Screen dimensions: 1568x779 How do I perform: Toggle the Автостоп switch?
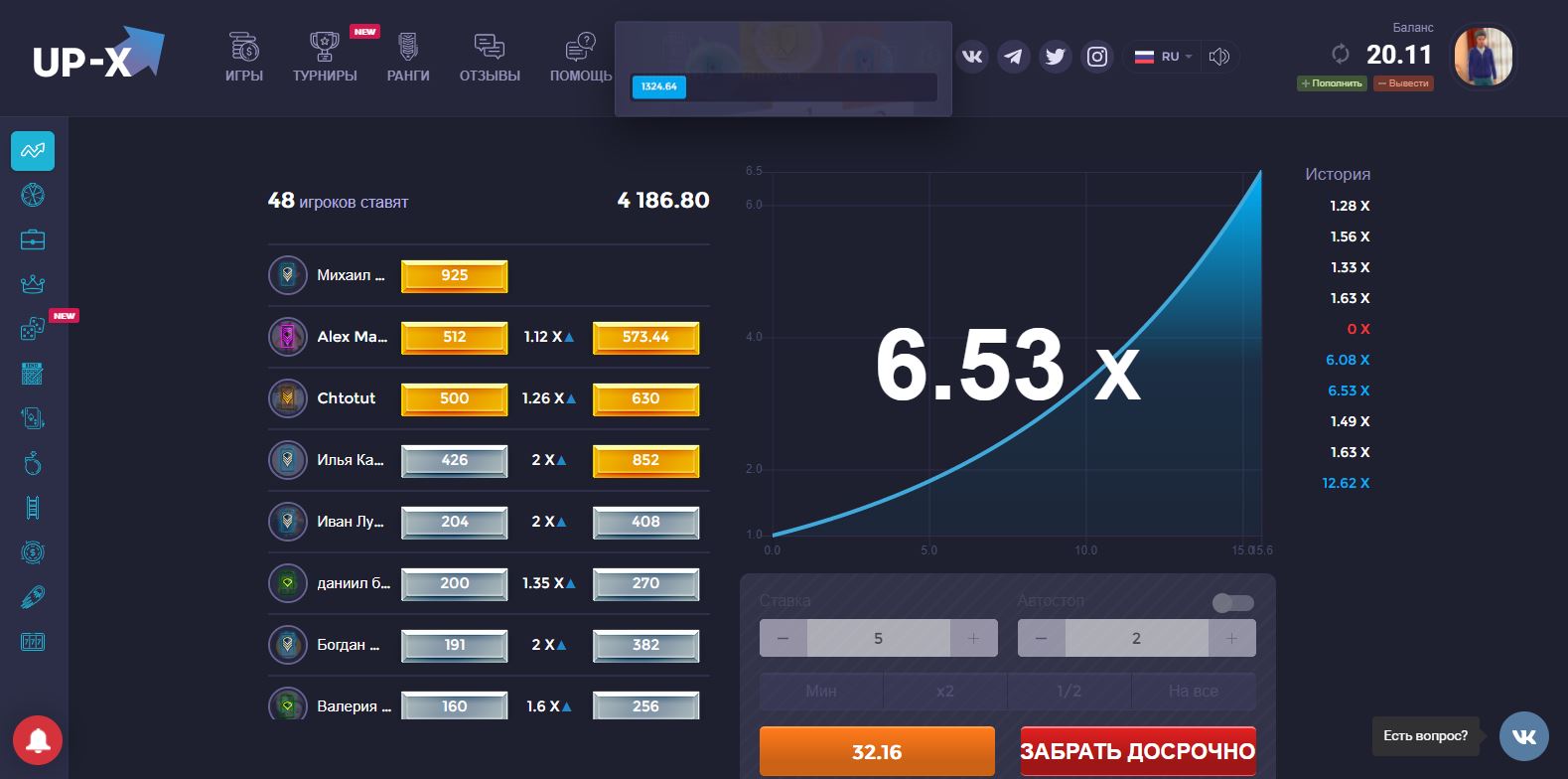(x=1233, y=602)
